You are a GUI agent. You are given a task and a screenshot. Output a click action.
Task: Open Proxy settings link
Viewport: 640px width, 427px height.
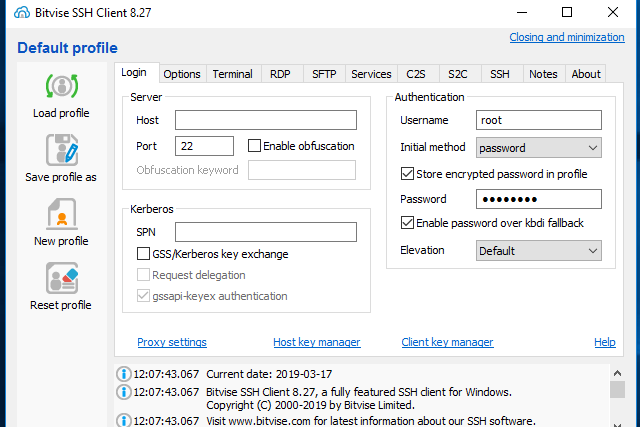click(172, 342)
